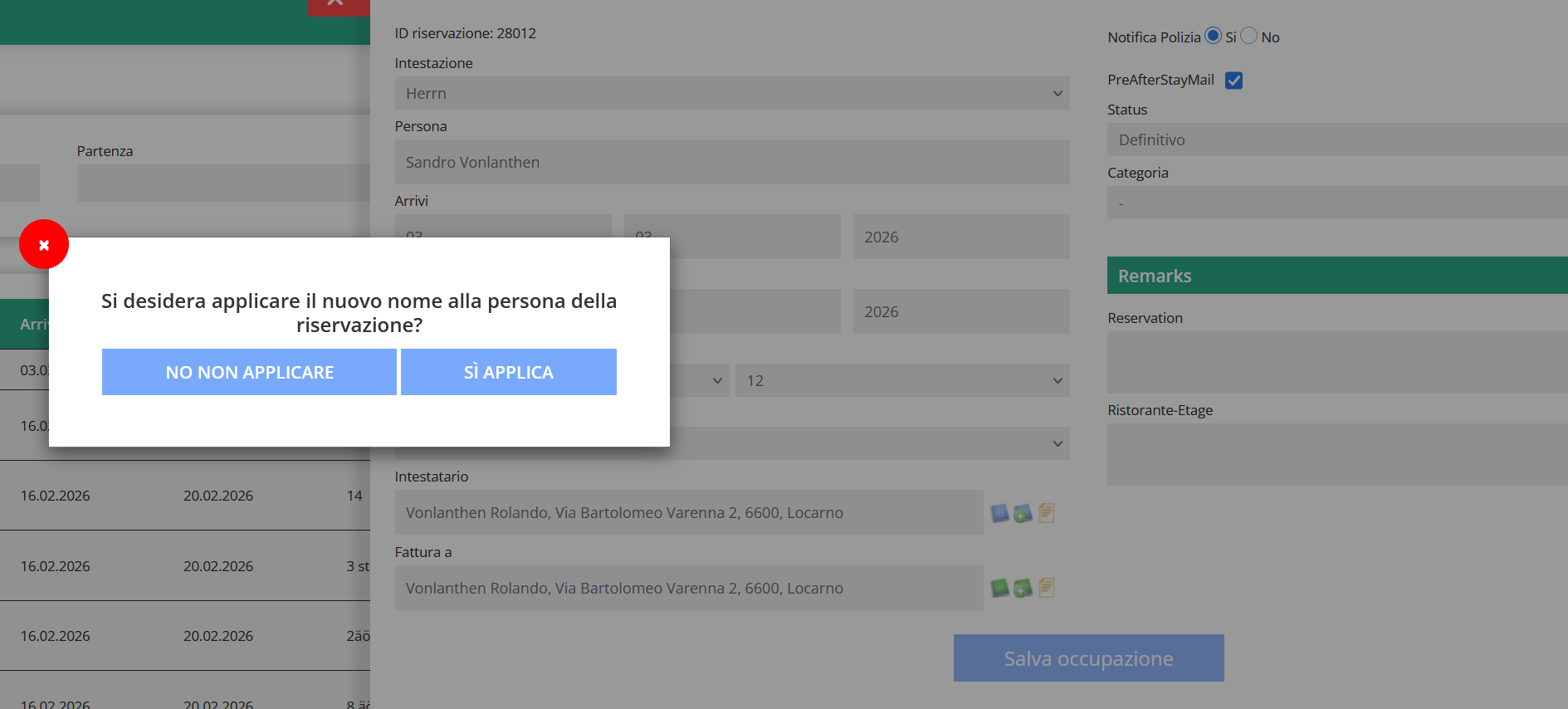Click orange document icon beside Fattura a
Viewport: 1568px width, 709px height.
tap(1047, 588)
